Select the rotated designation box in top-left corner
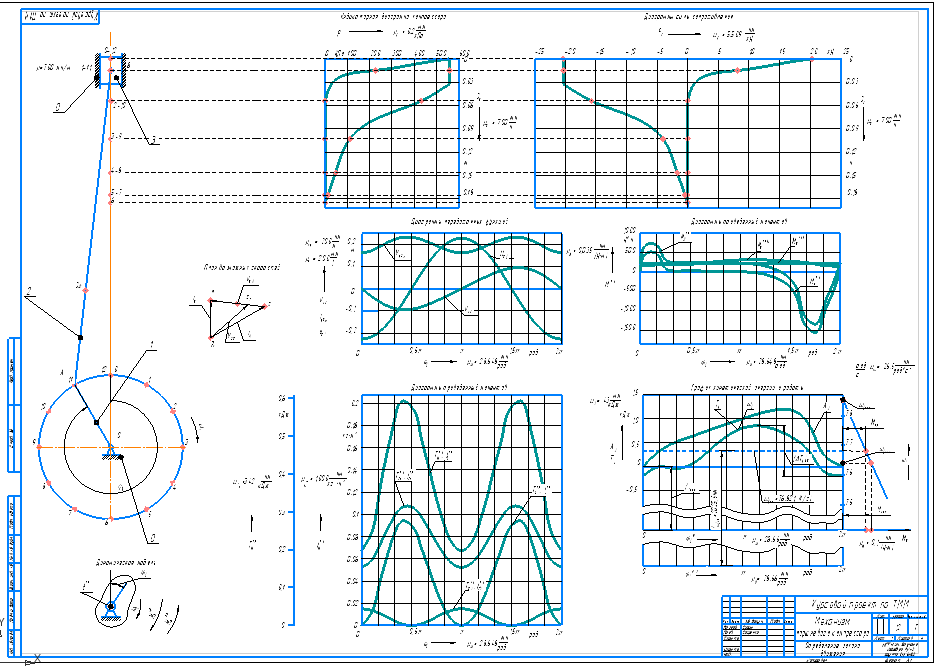This screenshot has width=934, height=667. (x=60, y=17)
